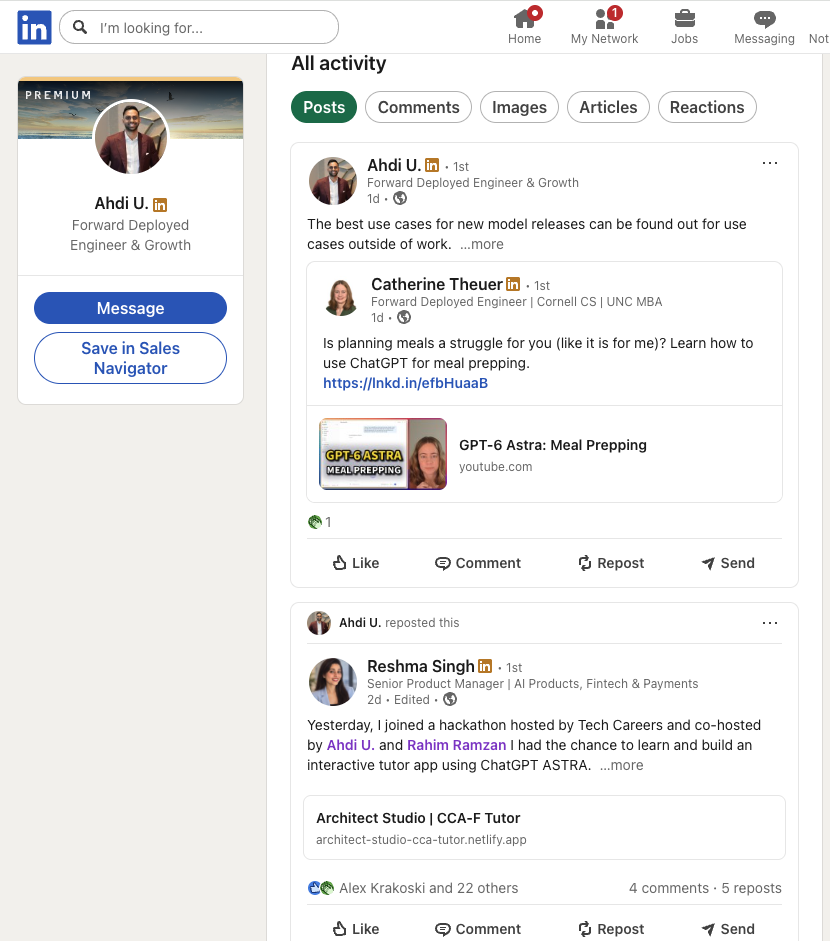Viewport: 830px width, 941px height.
Task: Open "GPT-6 Astra: Meal Prepping" title link
Action: (x=553, y=445)
